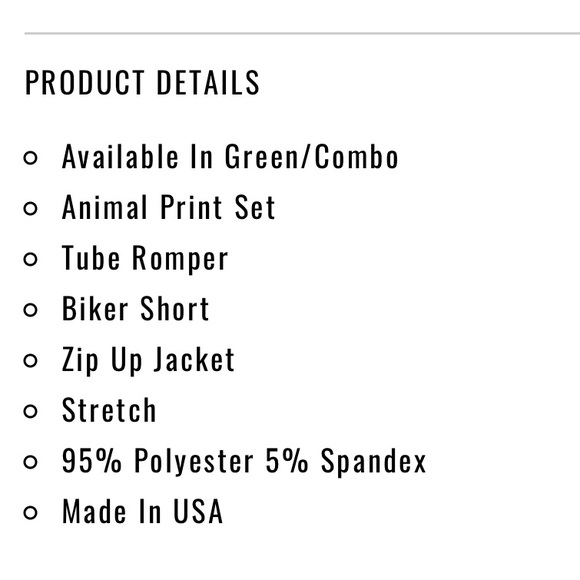Select bullet beside Zip Up Jacket

pos(30,361)
